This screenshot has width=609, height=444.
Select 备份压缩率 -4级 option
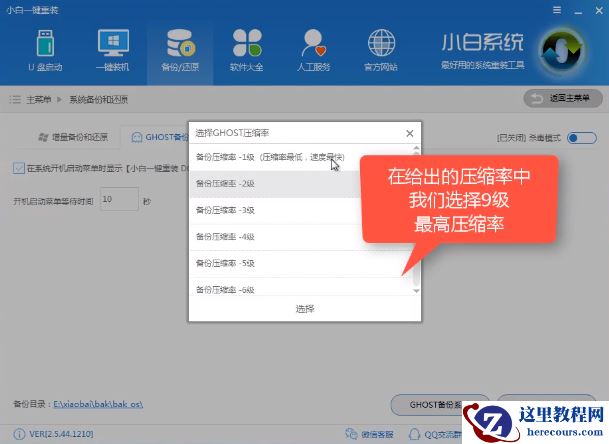point(301,237)
